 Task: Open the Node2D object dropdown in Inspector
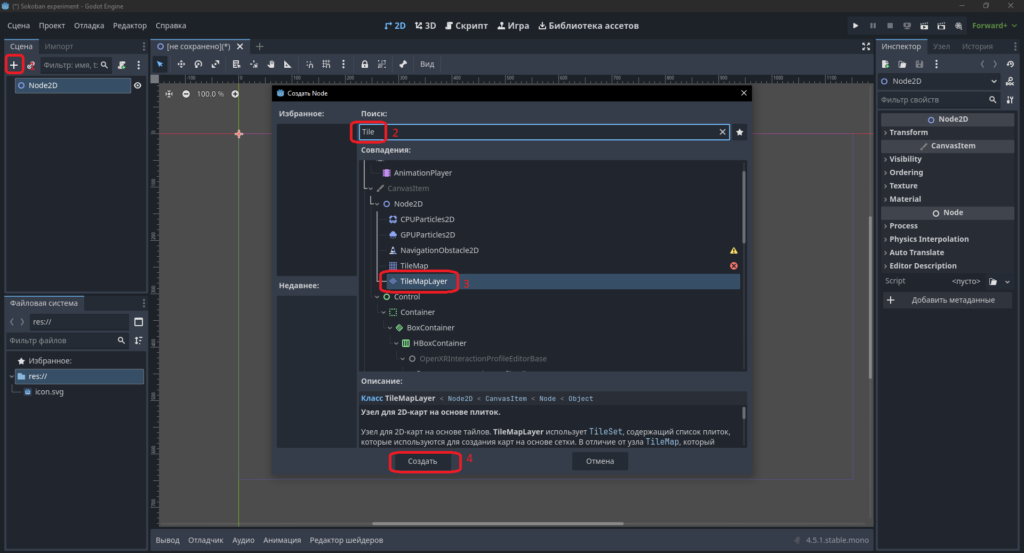tap(939, 82)
